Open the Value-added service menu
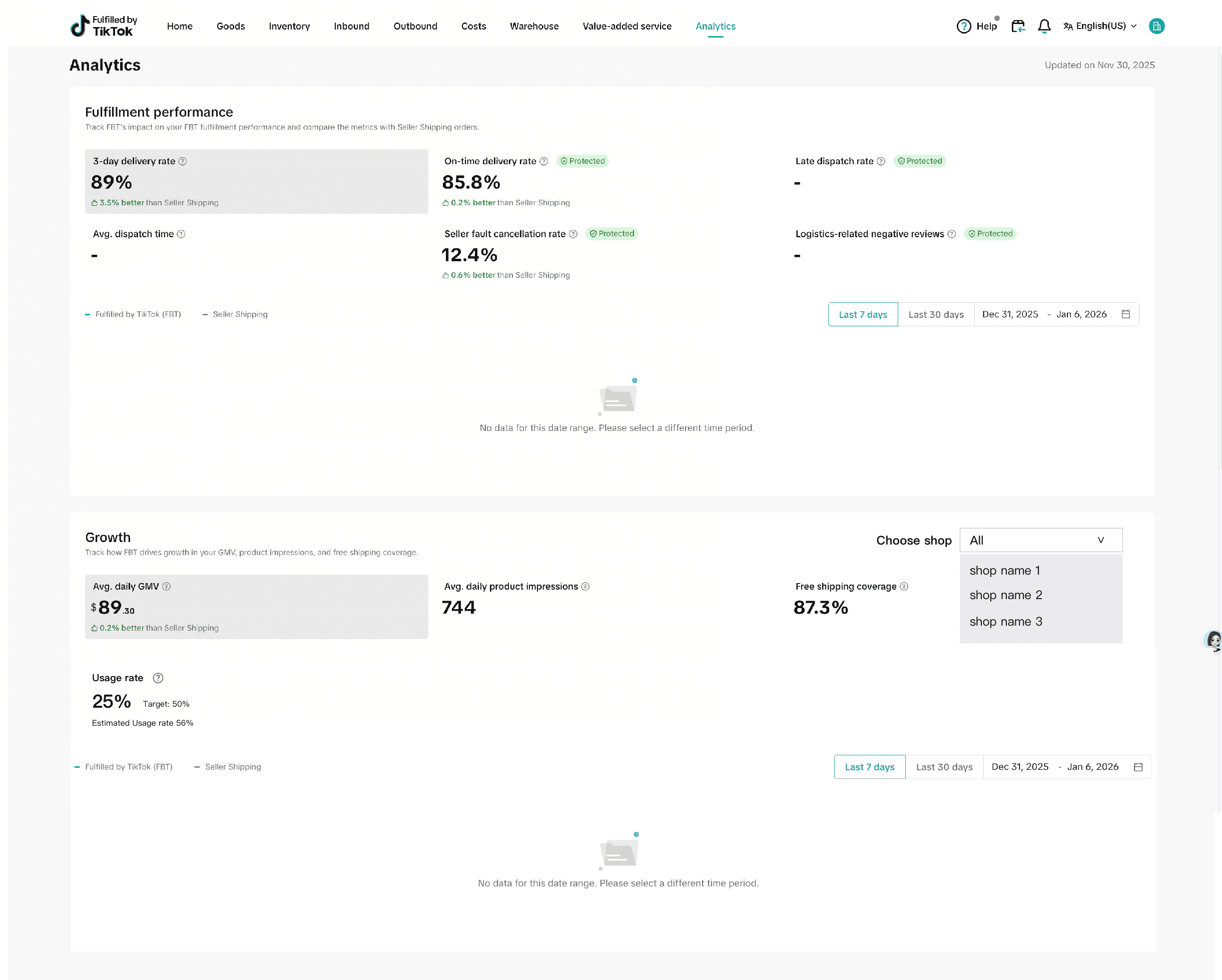 click(x=627, y=26)
